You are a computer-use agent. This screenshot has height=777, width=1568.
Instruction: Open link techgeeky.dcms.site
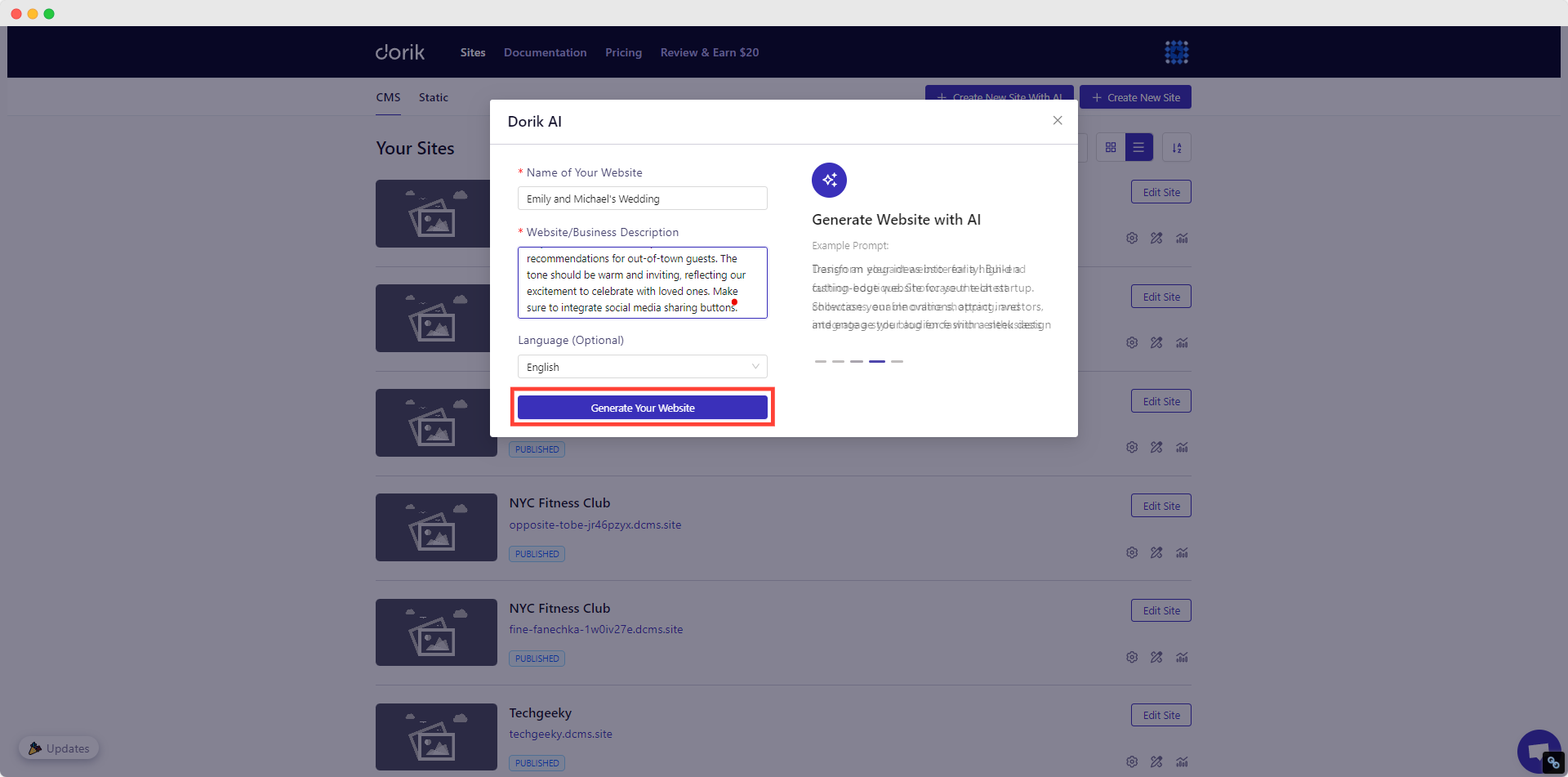pos(561,734)
